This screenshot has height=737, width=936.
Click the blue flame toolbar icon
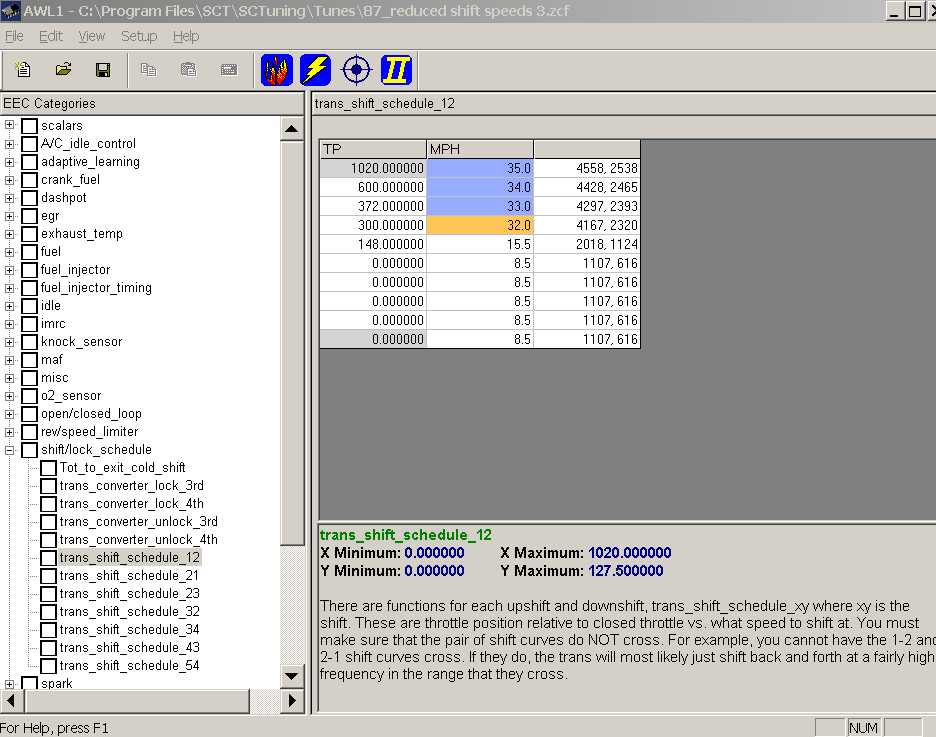(x=277, y=70)
